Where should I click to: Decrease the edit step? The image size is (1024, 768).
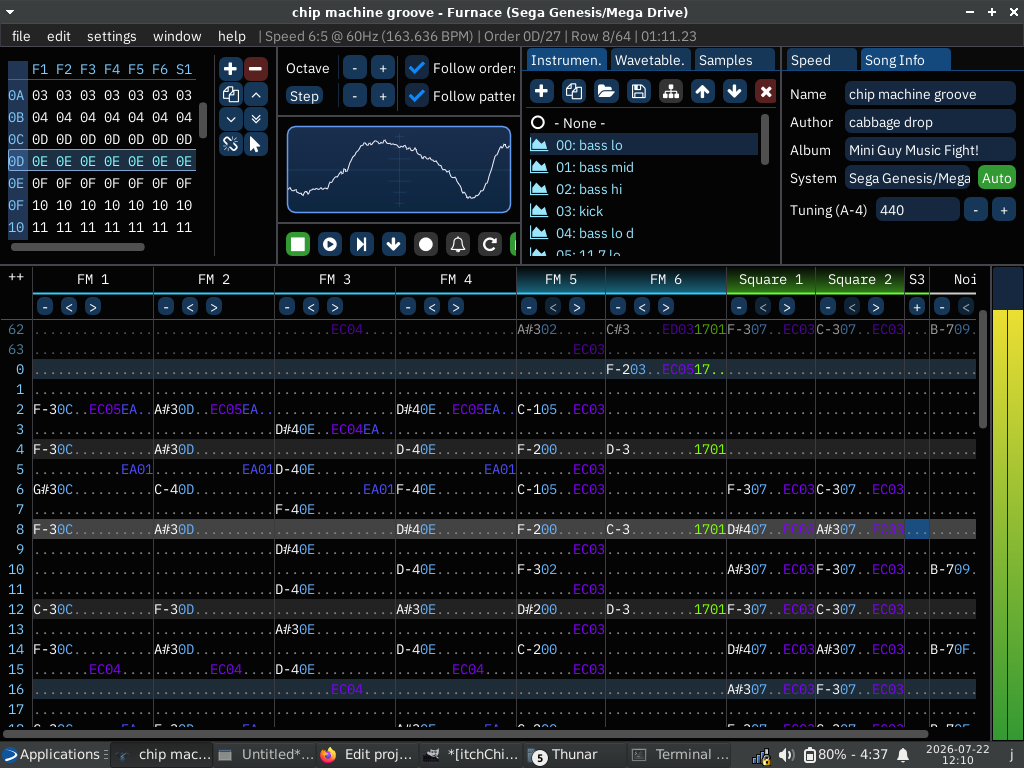coord(355,96)
